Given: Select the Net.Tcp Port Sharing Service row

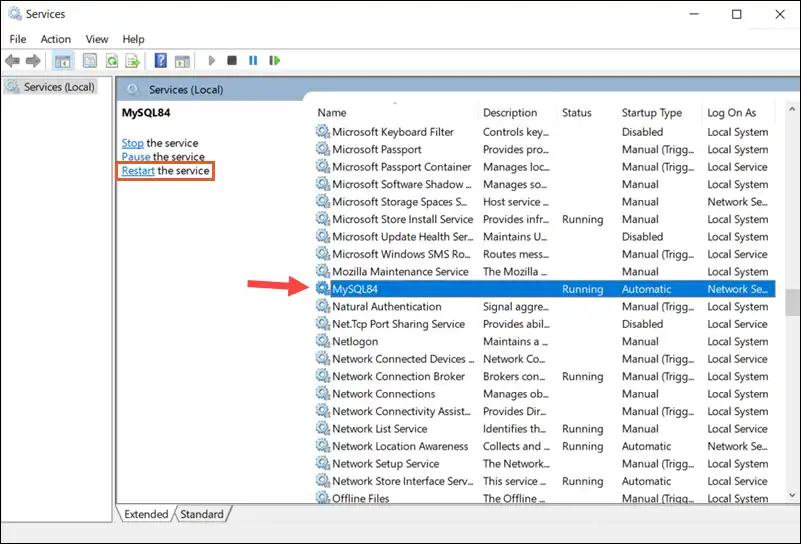Looking at the screenshot, I should [545, 324].
